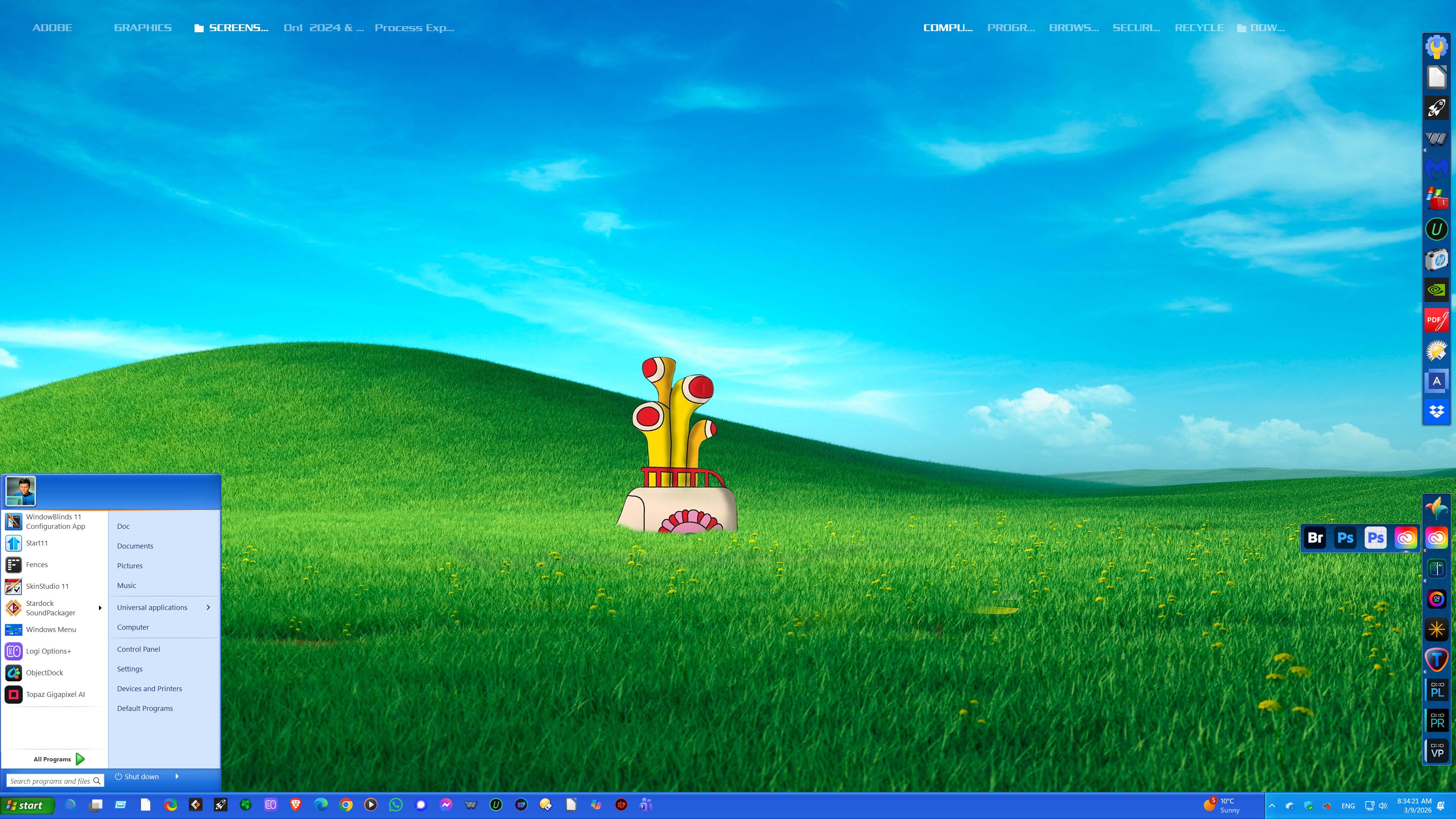Open Adobe Bridge from the dock

tap(1315, 538)
